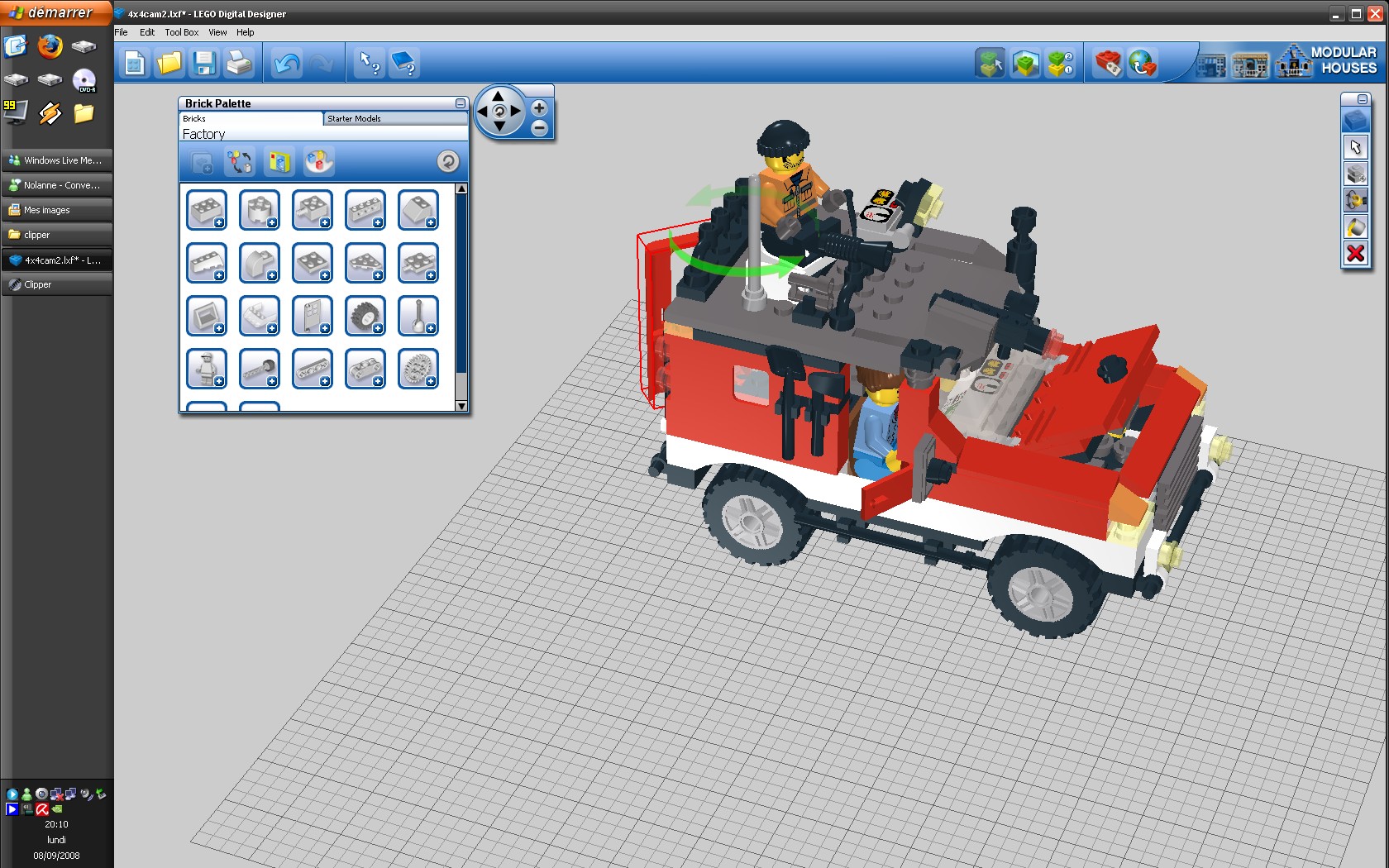Screen dimensions: 1389x868
Task: Rotate the camera view left
Action: [482, 111]
